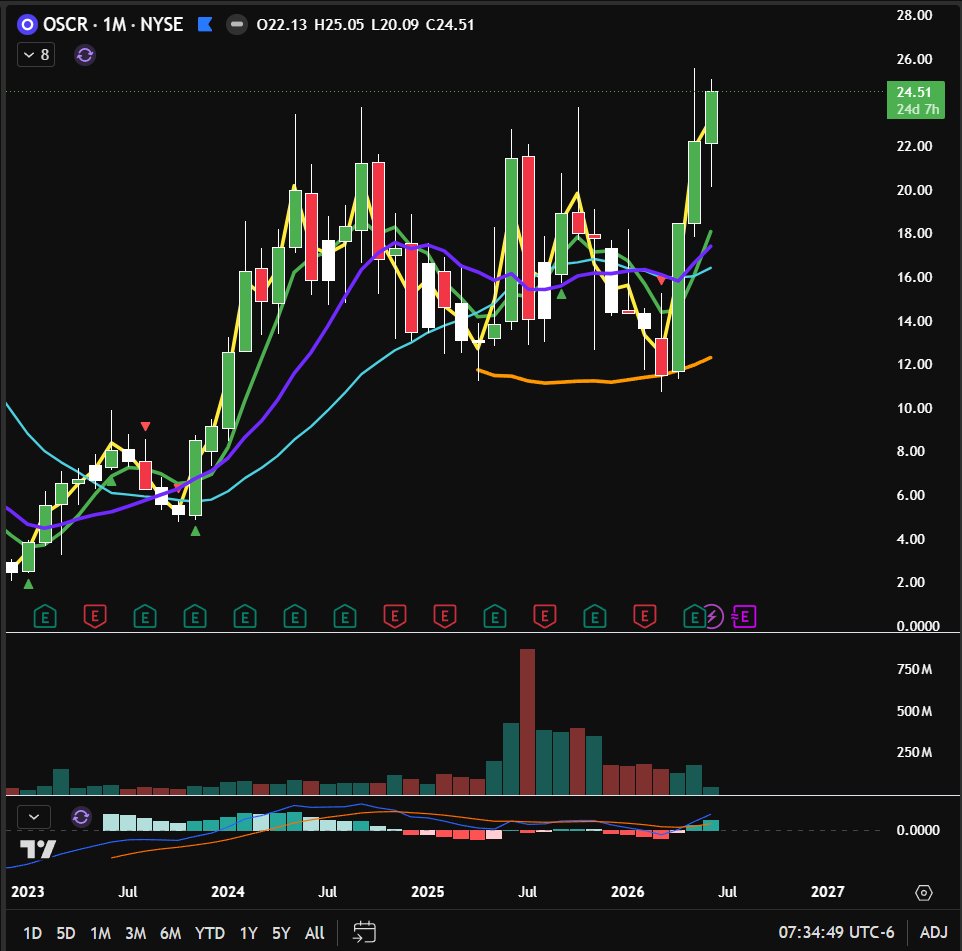The height and width of the screenshot is (951, 962).
Task: Click the green earnings E just after 2024 label
Action: pos(245,617)
